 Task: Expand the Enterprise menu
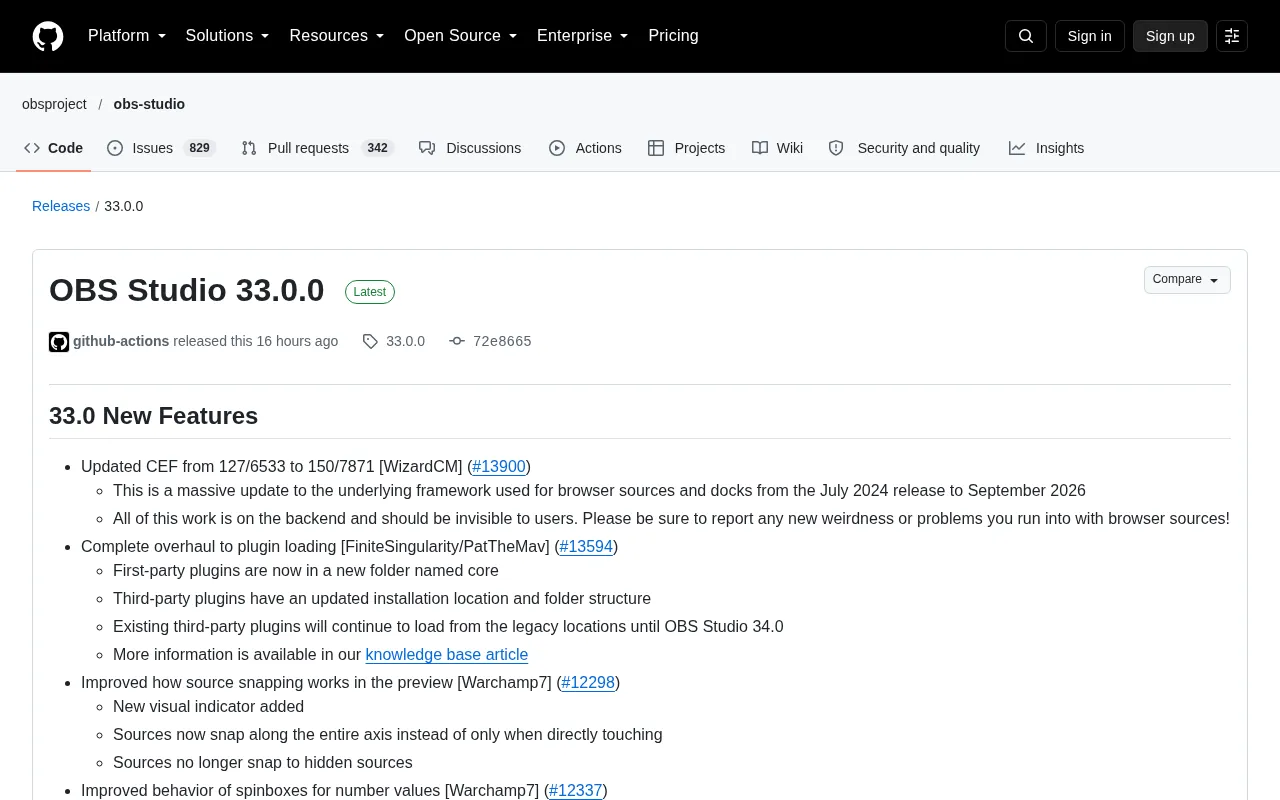[583, 36]
